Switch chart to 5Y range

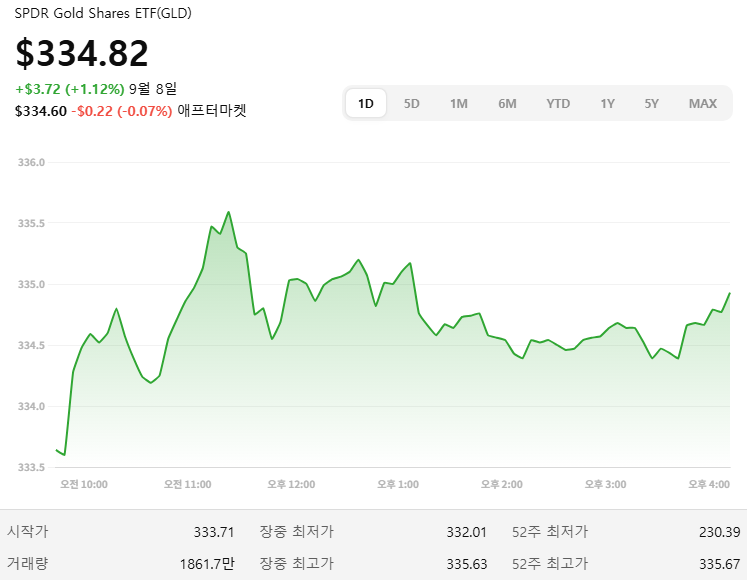(651, 103)
